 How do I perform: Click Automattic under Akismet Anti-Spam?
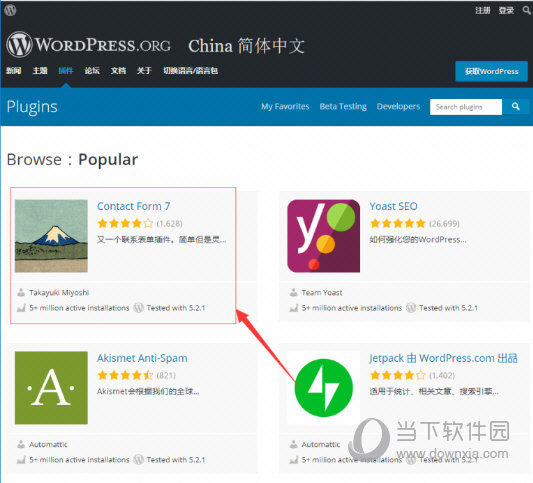coord(48,445)
